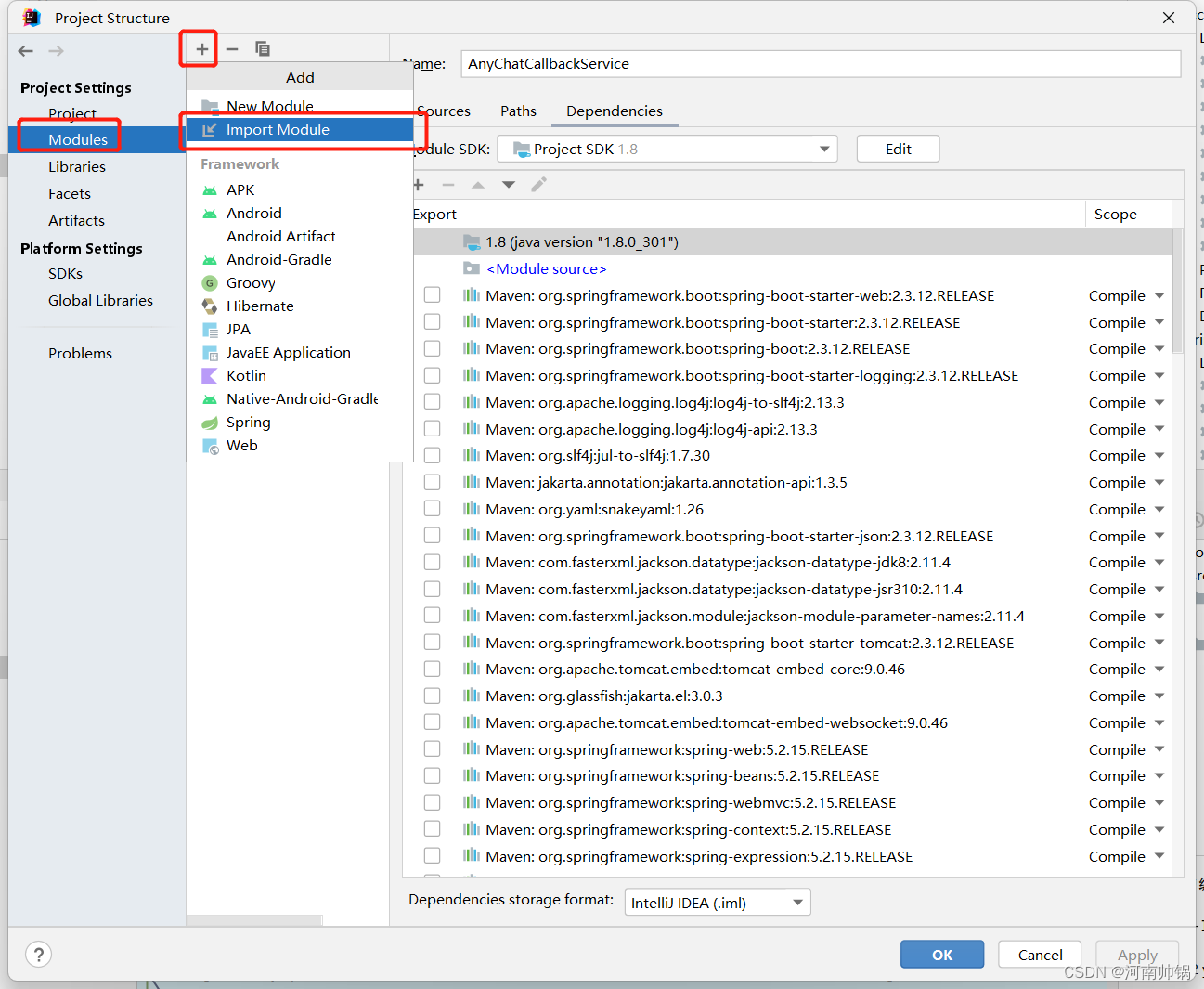Select the 1.8 java version row
Viewport: 1204px width, 989px height.
(x=792, y=241)
